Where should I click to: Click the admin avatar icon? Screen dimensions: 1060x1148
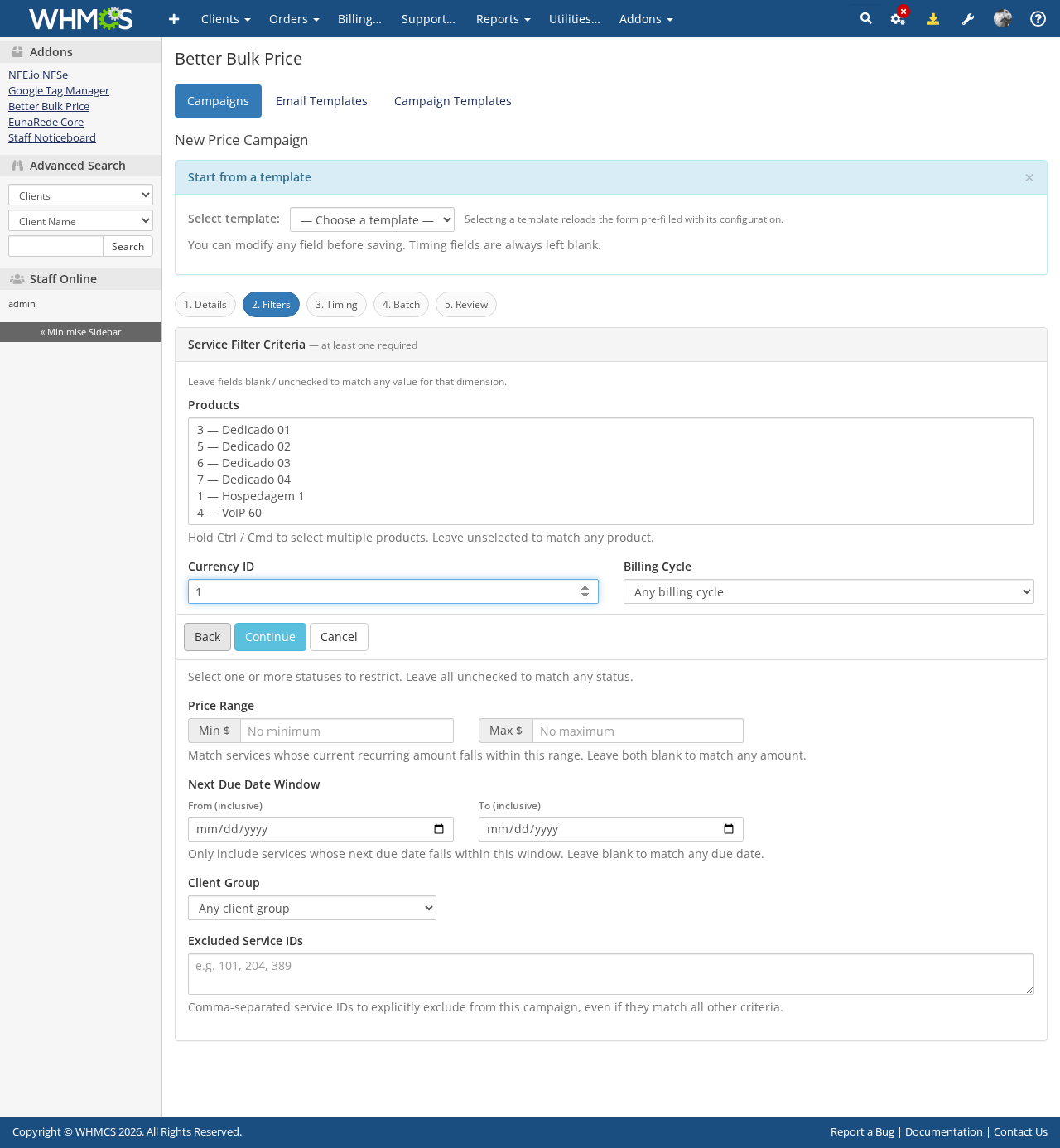pos(1002,18)
